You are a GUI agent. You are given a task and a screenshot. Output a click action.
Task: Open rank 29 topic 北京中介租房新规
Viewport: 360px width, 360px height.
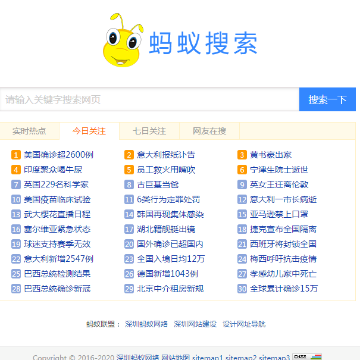170,288
